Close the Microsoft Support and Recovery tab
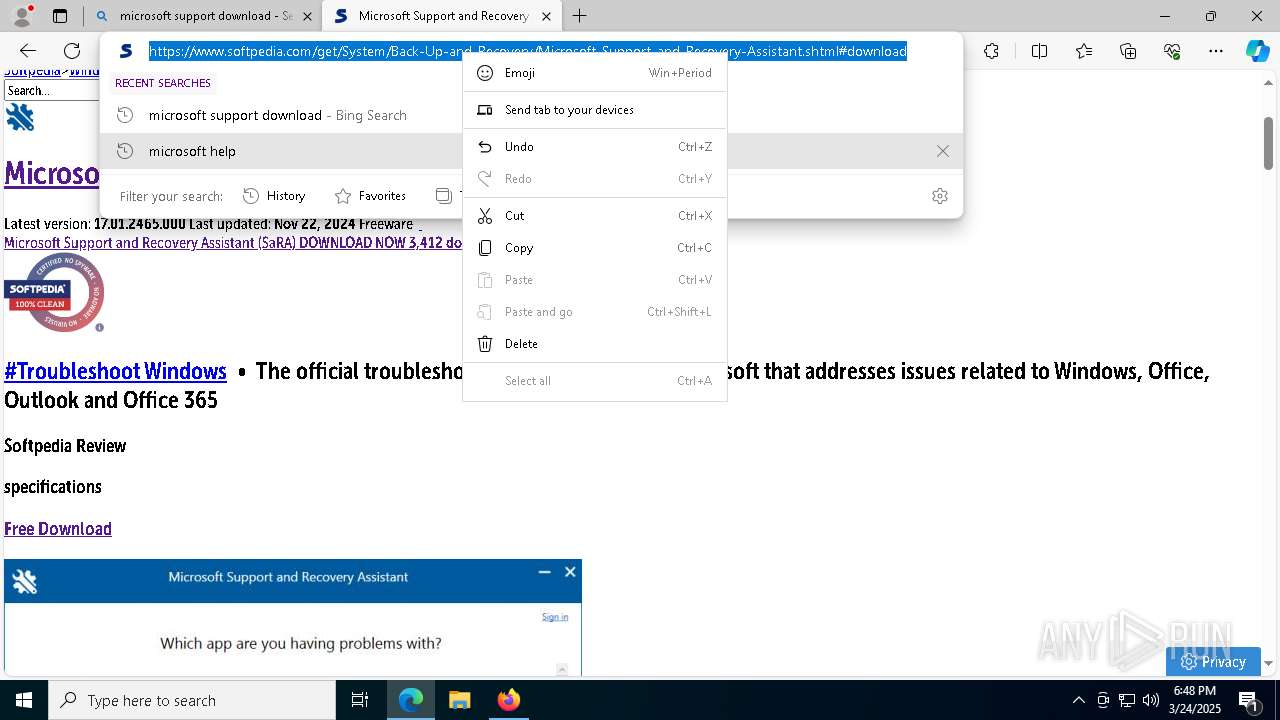The width and height of the screenshot is (1280, 720). 546,16
